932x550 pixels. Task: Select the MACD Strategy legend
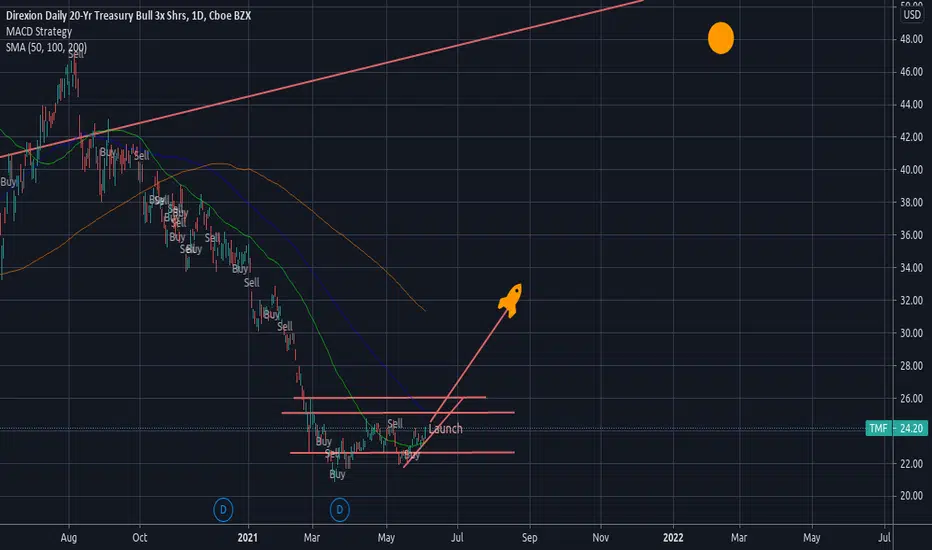click(x=39, y=32)
